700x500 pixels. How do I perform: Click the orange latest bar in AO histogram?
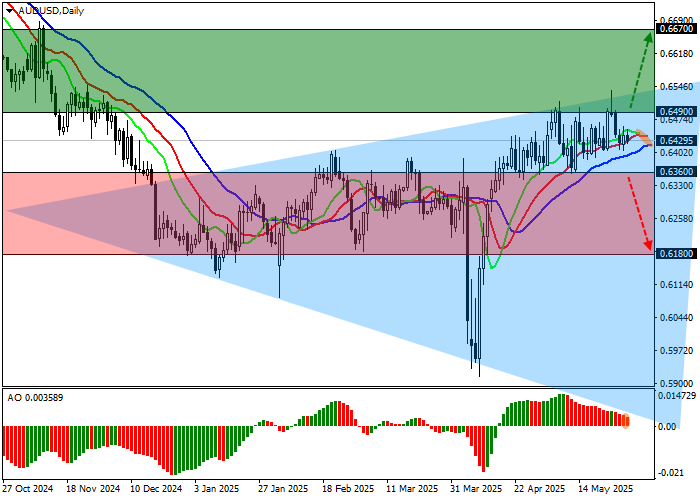[x=627, y=420]
